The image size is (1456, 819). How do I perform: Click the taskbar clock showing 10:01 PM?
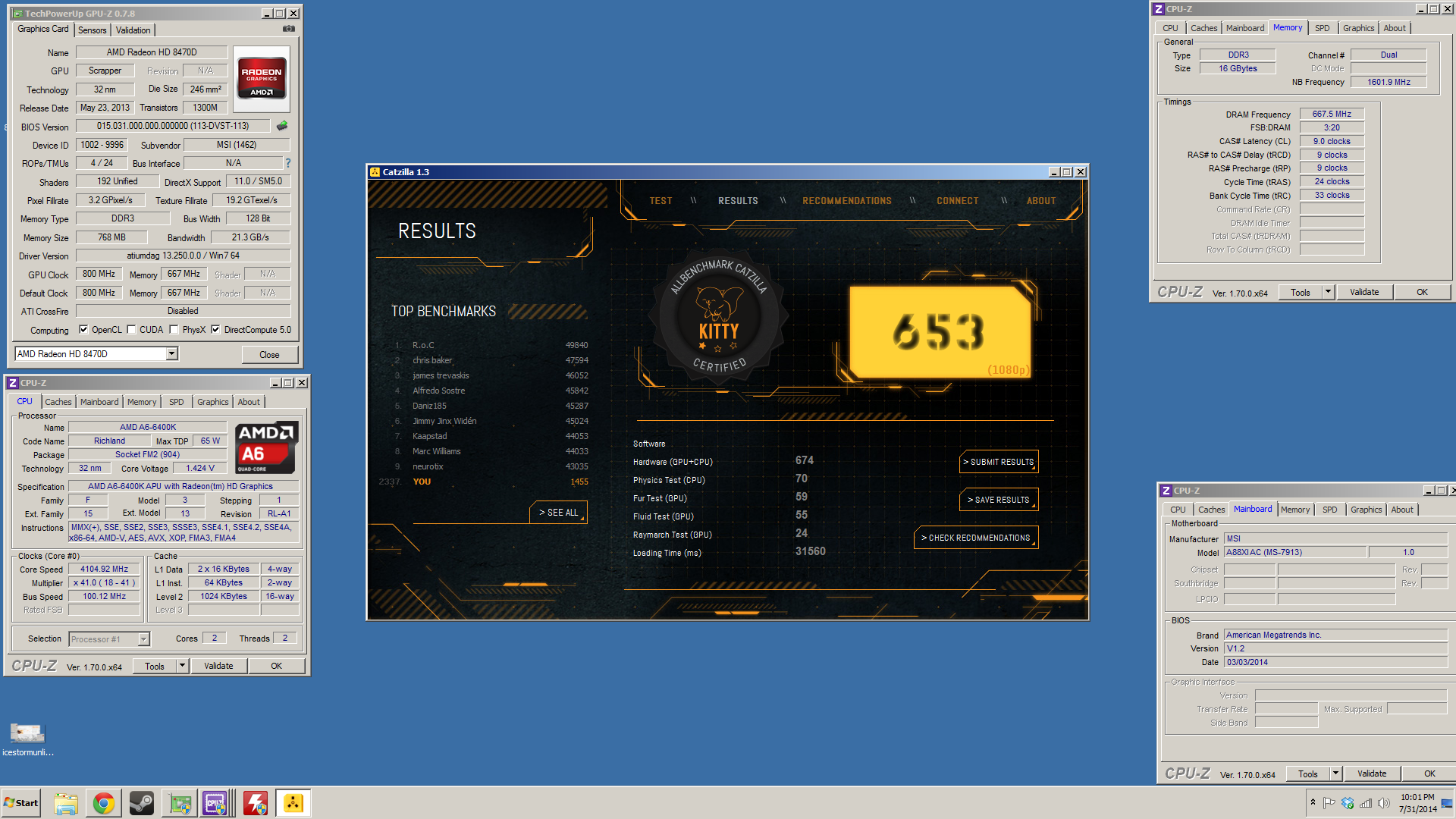1417,803
